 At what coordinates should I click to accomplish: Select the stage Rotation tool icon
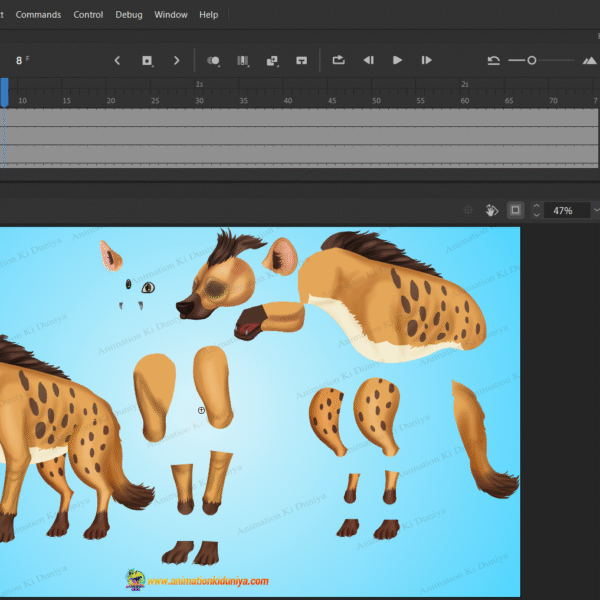coord(492,210)
